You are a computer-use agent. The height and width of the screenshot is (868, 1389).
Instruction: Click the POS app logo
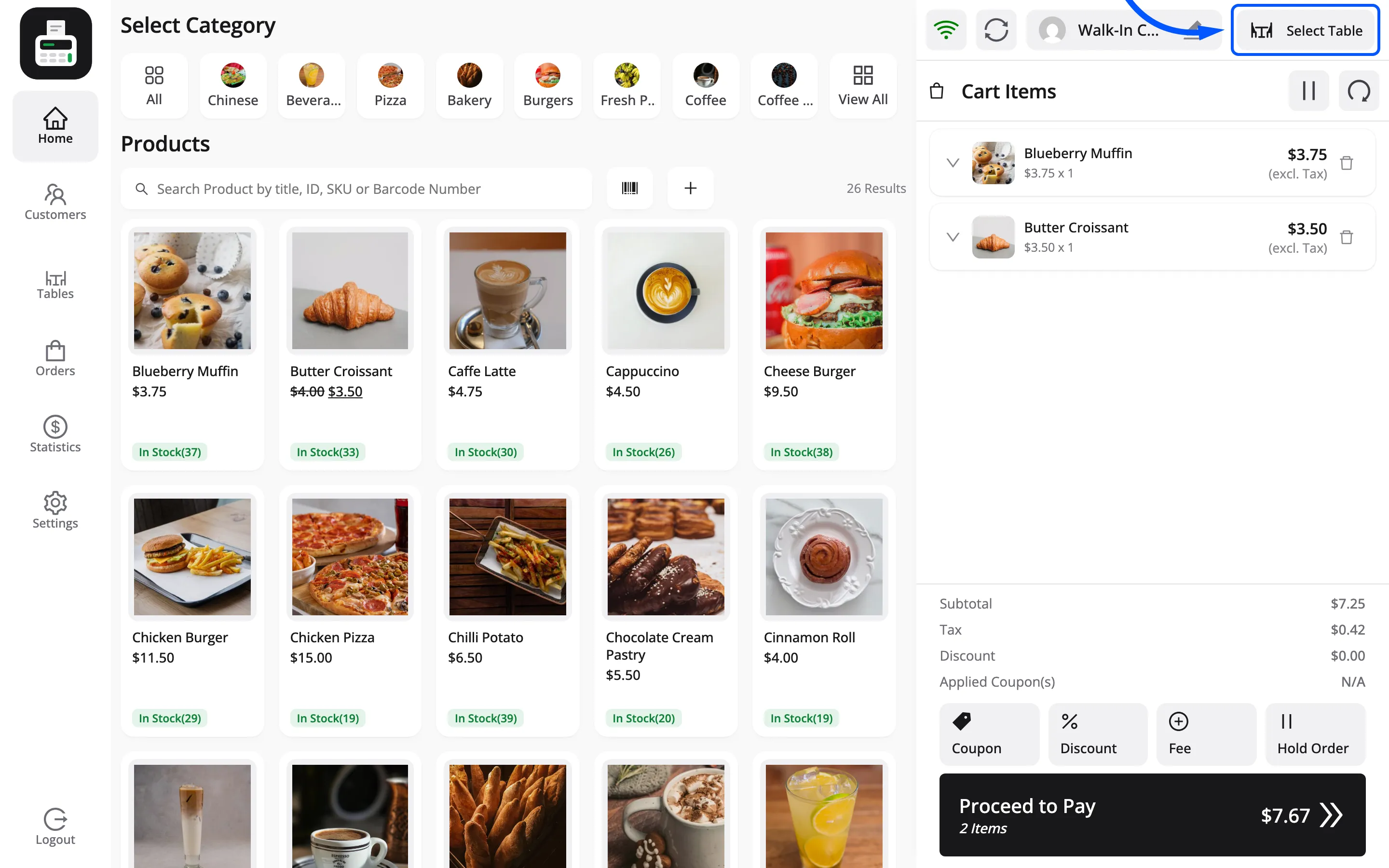click(55, 43)
